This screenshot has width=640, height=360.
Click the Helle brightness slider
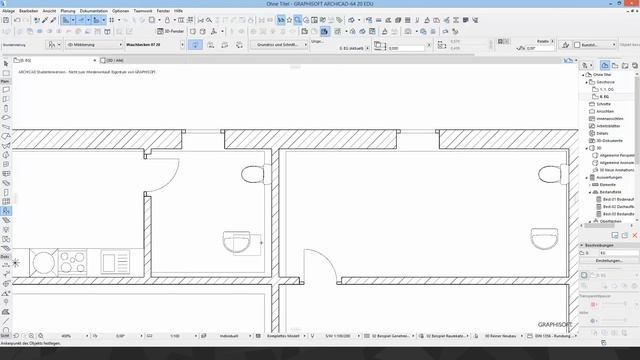(614, 320)
